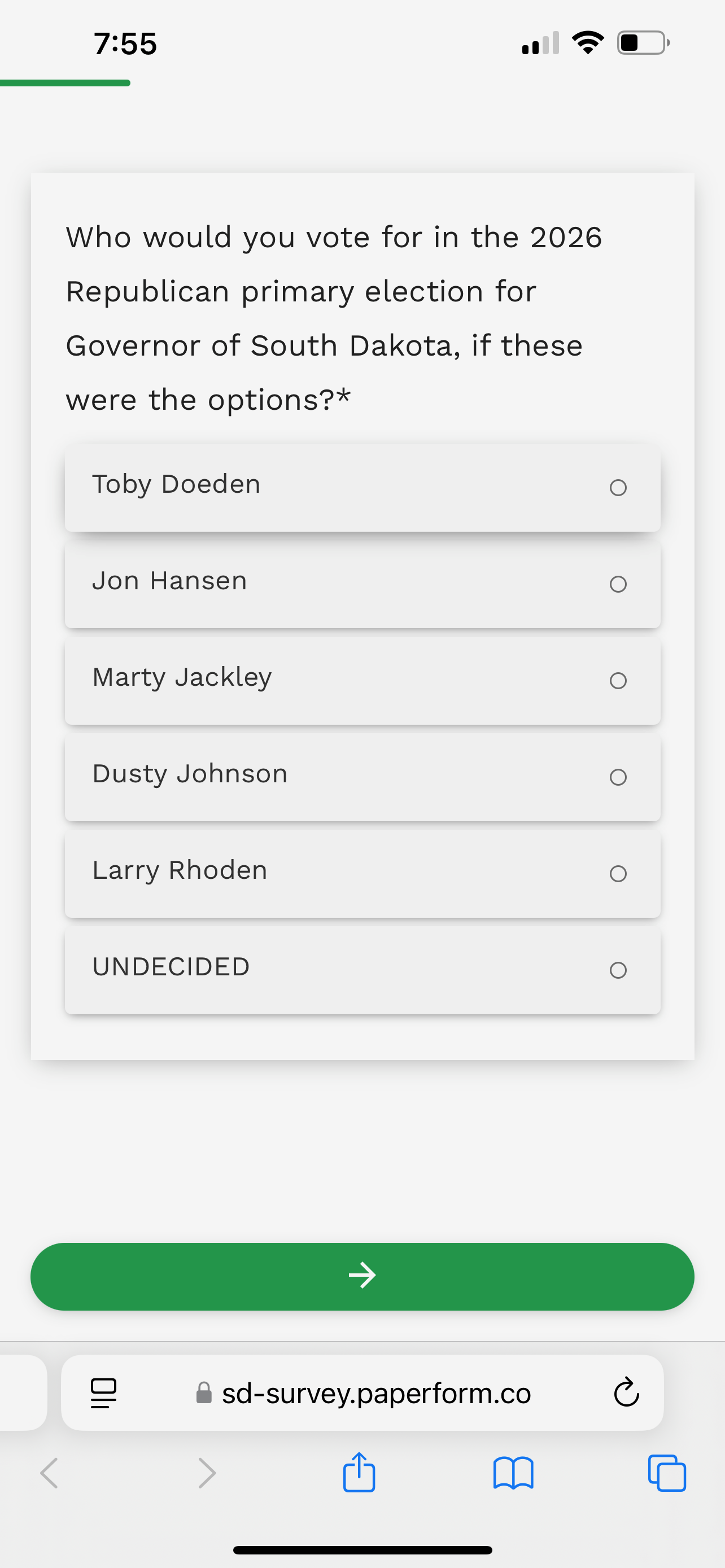Viewport: 725px width, 1568px height.
Task: Choose the UNDECIDED radio circle
Action: point(618,970)
